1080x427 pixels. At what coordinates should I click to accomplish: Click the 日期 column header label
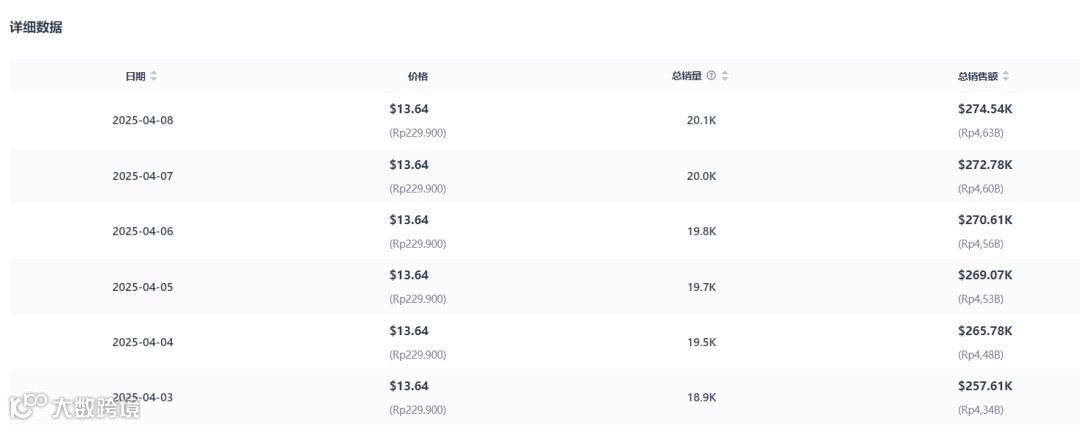tap(135, 76)
